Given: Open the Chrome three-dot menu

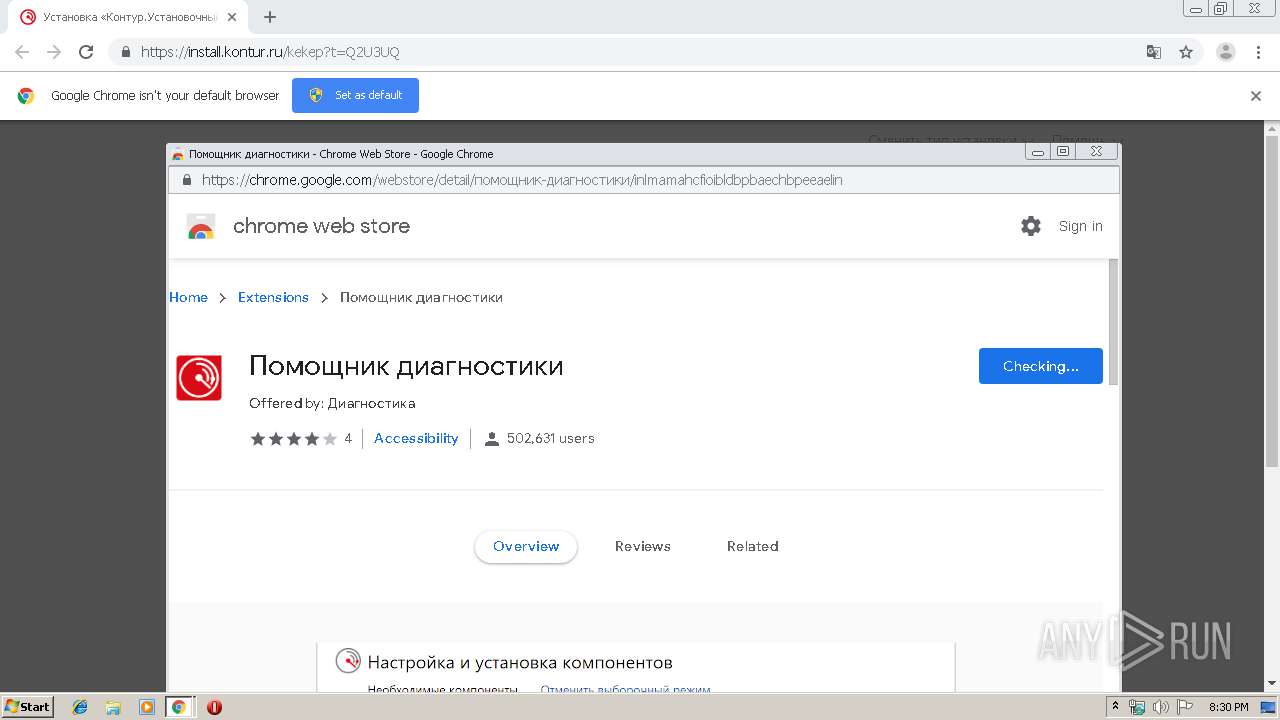Looking at the screenshot, I should tap(1258, 52).
